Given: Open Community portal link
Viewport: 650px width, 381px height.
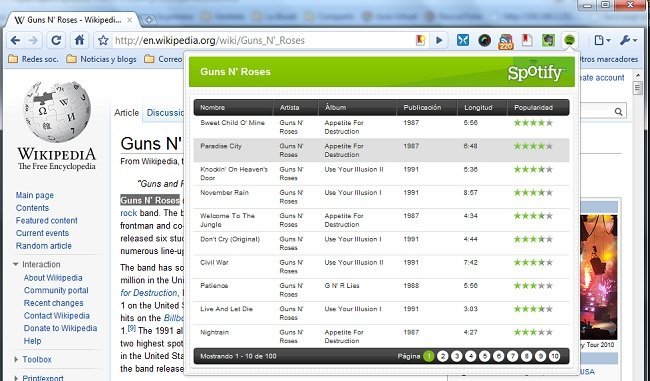Looking at the screenshot, I should click(x=56, y=290).
